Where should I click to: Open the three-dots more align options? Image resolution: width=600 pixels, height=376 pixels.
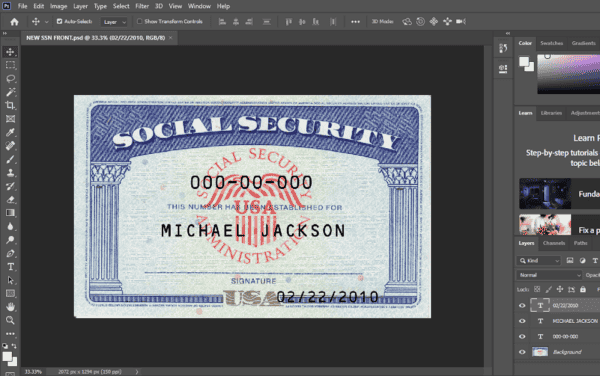pos(355,22)
